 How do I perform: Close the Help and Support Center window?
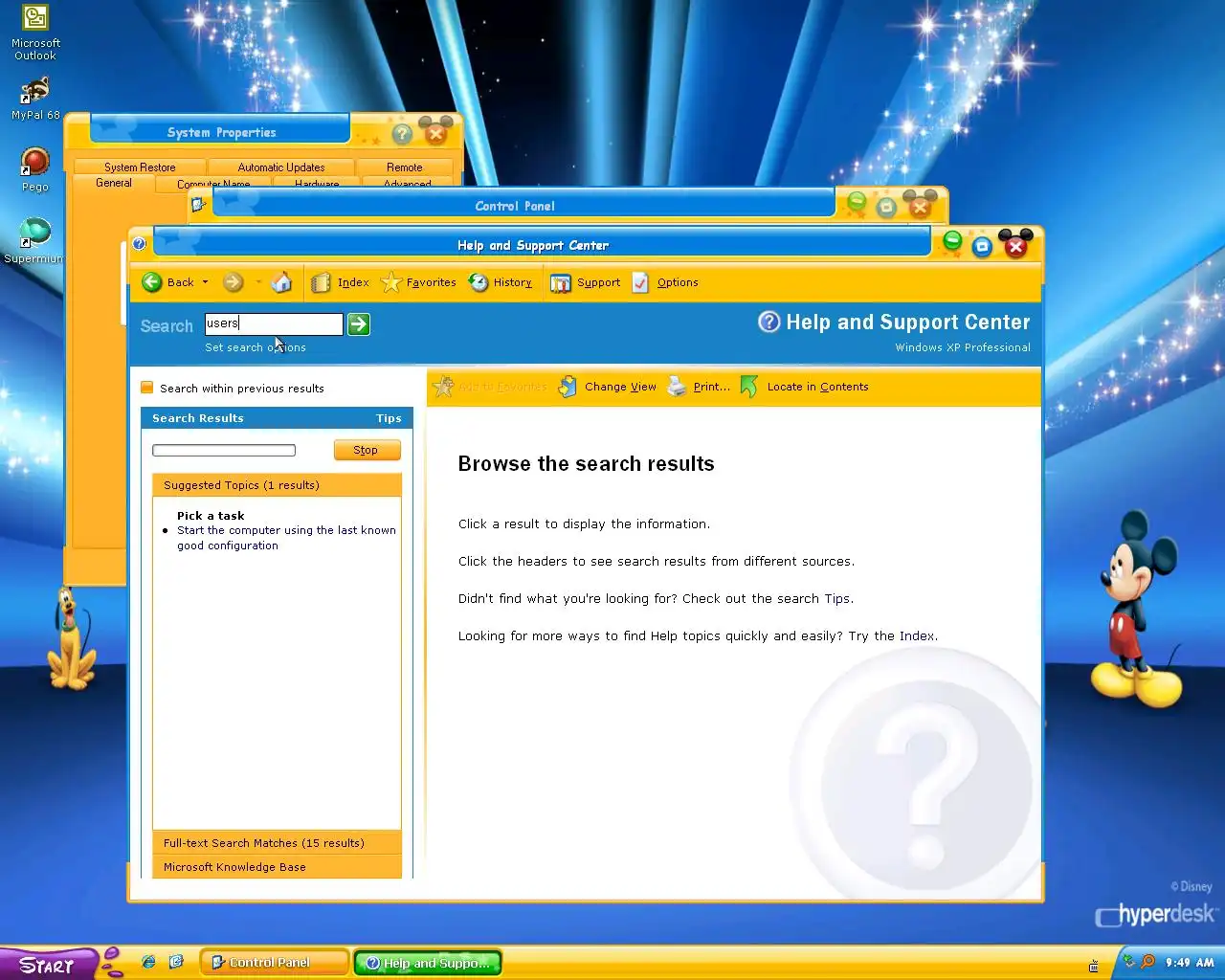(x=1015, y=246)
